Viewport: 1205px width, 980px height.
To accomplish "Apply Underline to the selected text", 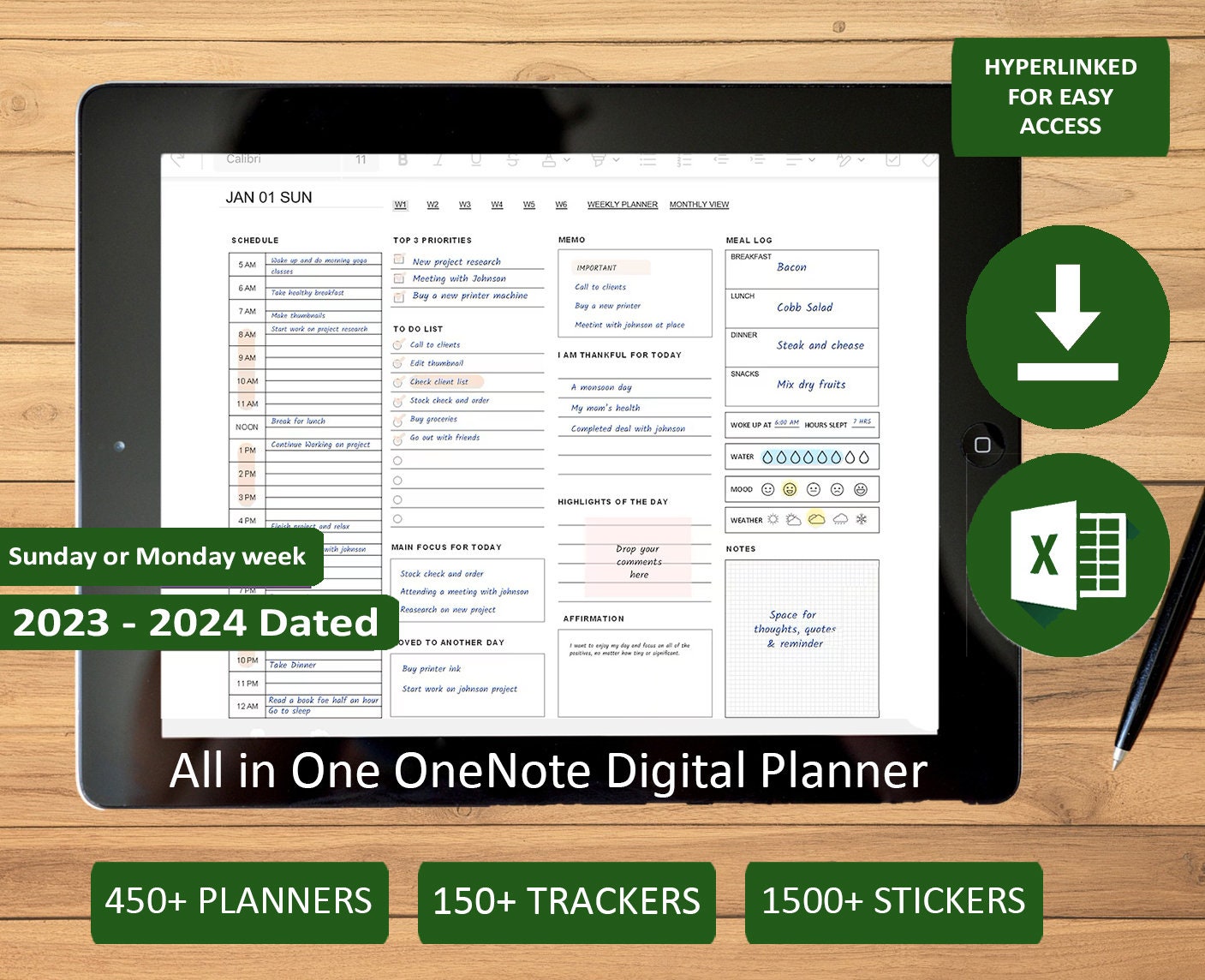I will click(x=474, y=161).
